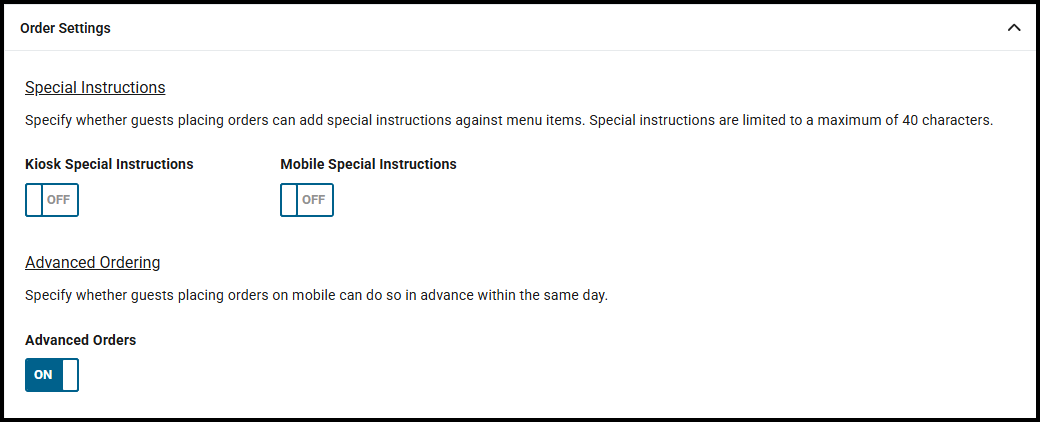Collapse the Order Settings panel chevron
This screenshot has height=422, width=1040.
pos(1014,28)
